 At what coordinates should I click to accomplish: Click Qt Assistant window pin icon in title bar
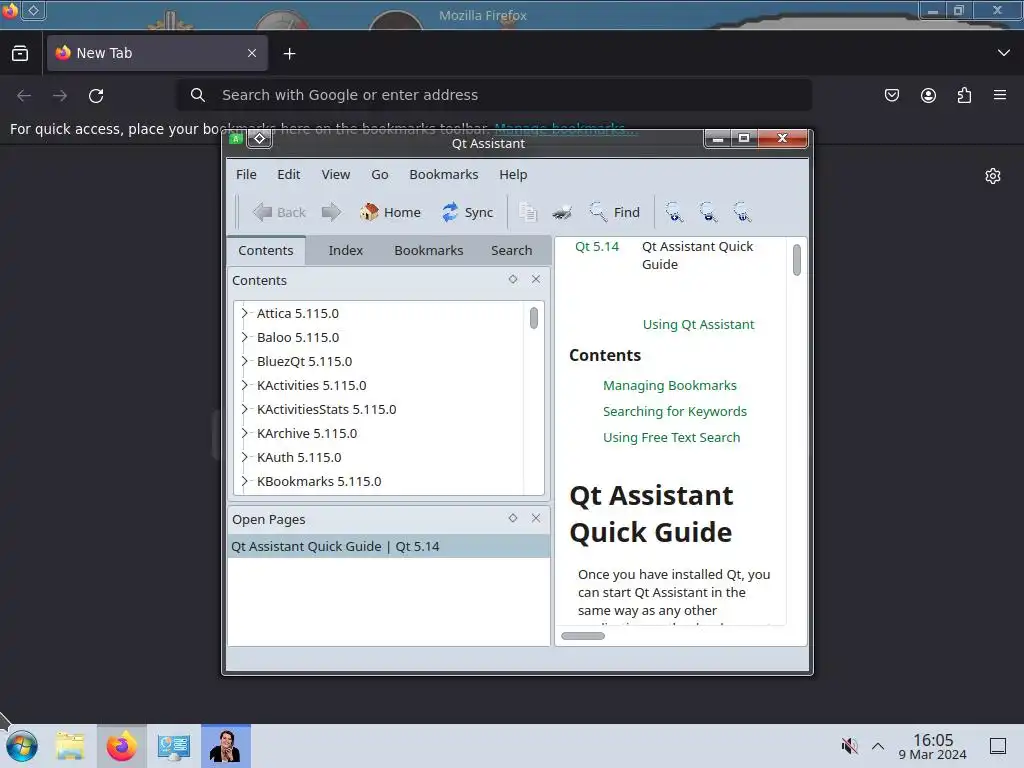259,138
